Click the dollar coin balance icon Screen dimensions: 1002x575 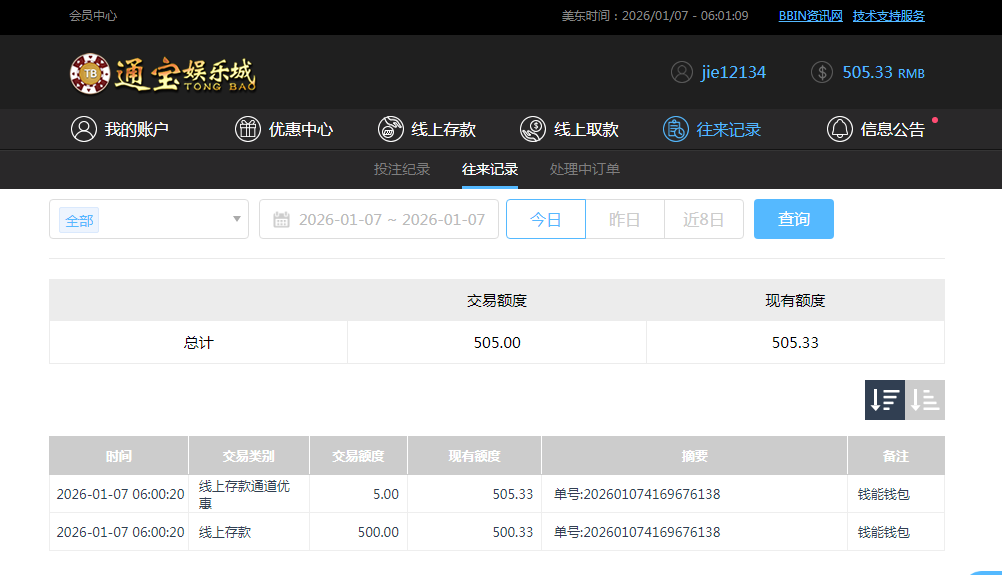[822, 72]
